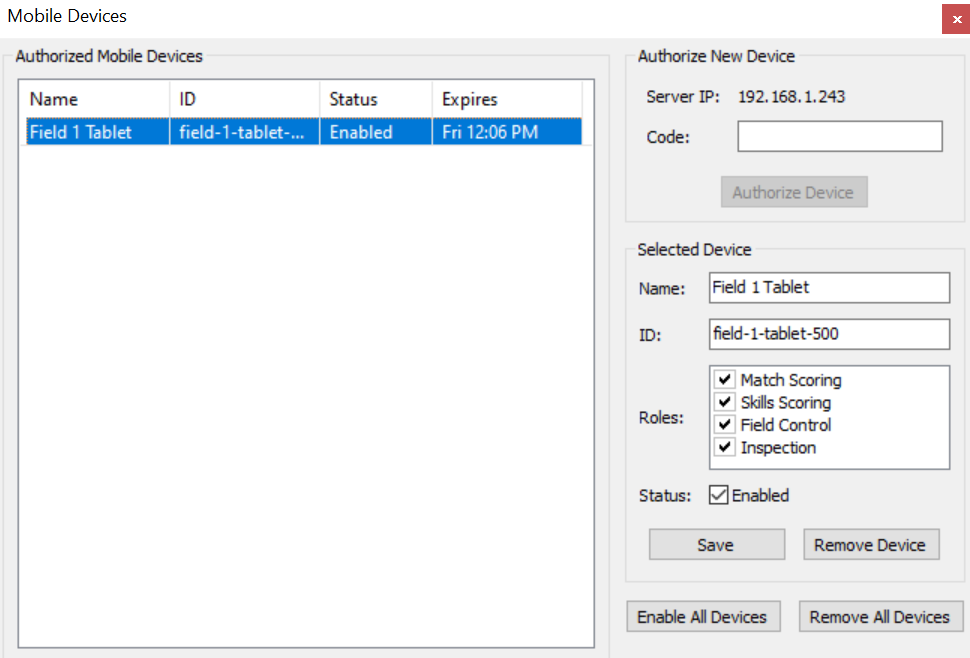
Task: Click the selected device Name field
Action: (x=828, y=287)
